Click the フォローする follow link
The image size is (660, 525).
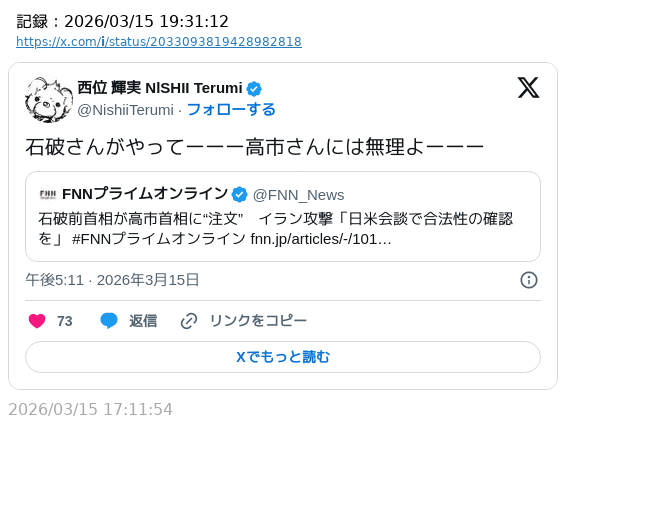coord(231,109)
